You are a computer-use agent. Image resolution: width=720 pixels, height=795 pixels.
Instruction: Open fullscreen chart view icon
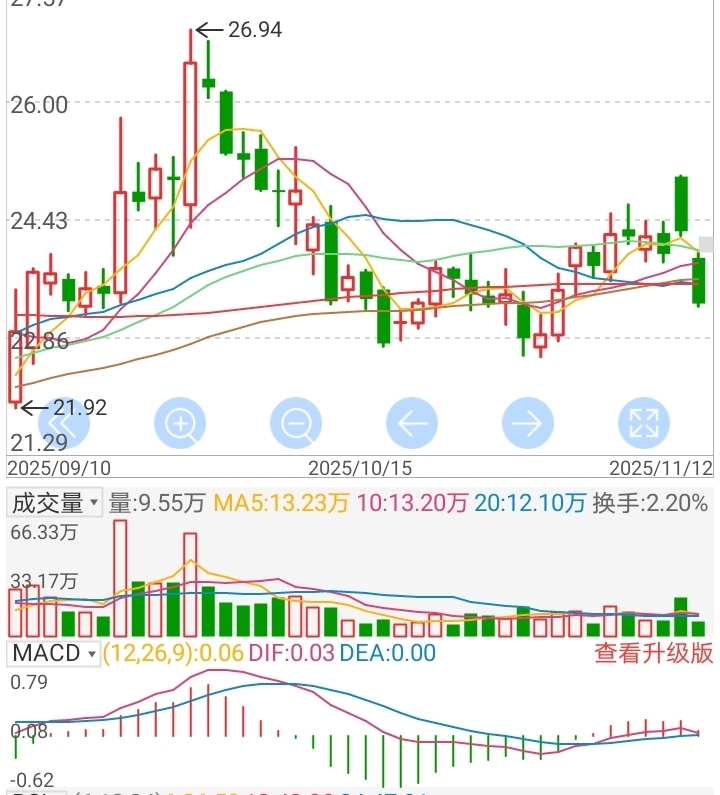(x=644, y=423)
